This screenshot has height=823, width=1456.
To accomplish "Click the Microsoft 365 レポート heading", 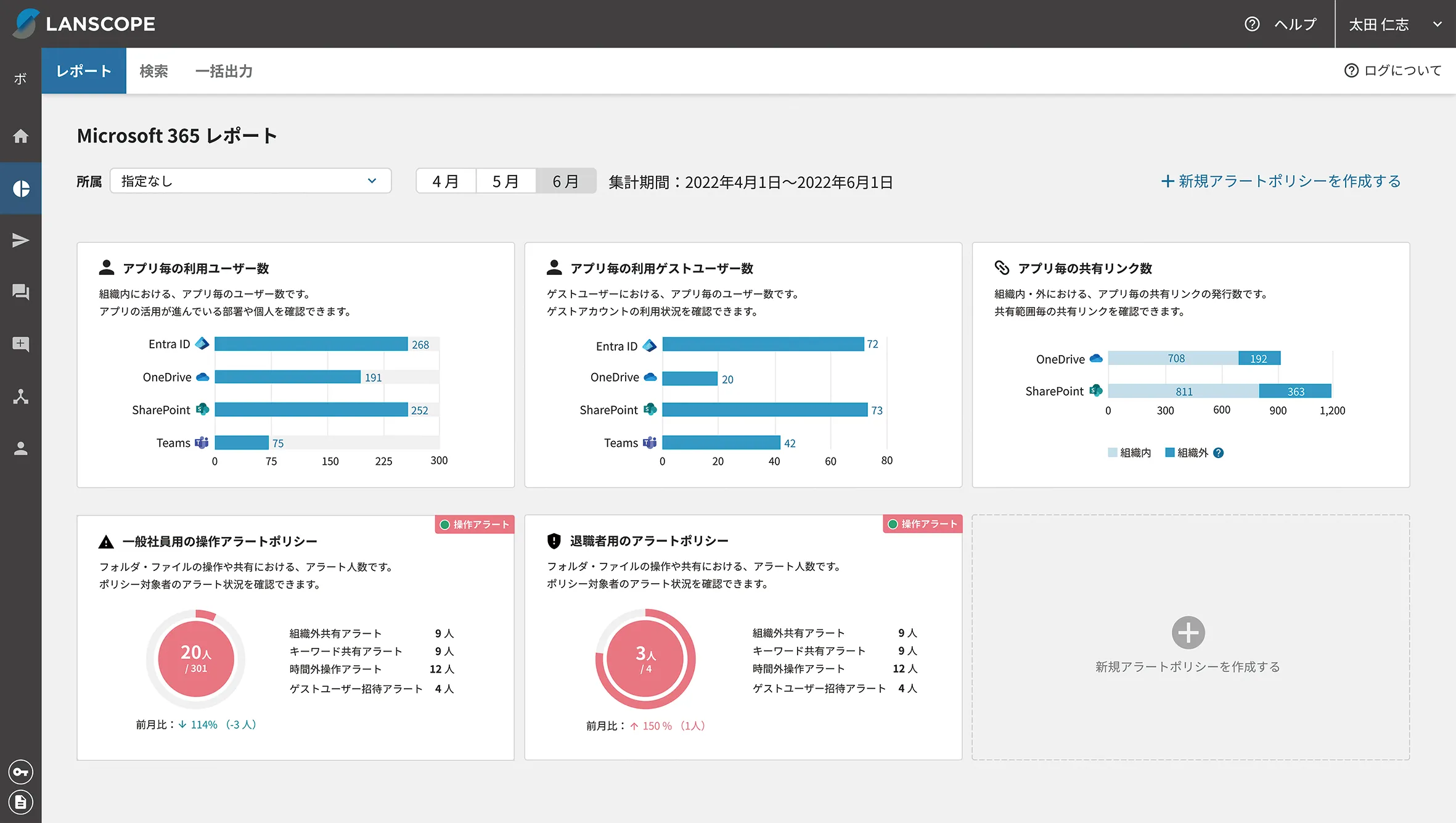I will coord(177,136).
